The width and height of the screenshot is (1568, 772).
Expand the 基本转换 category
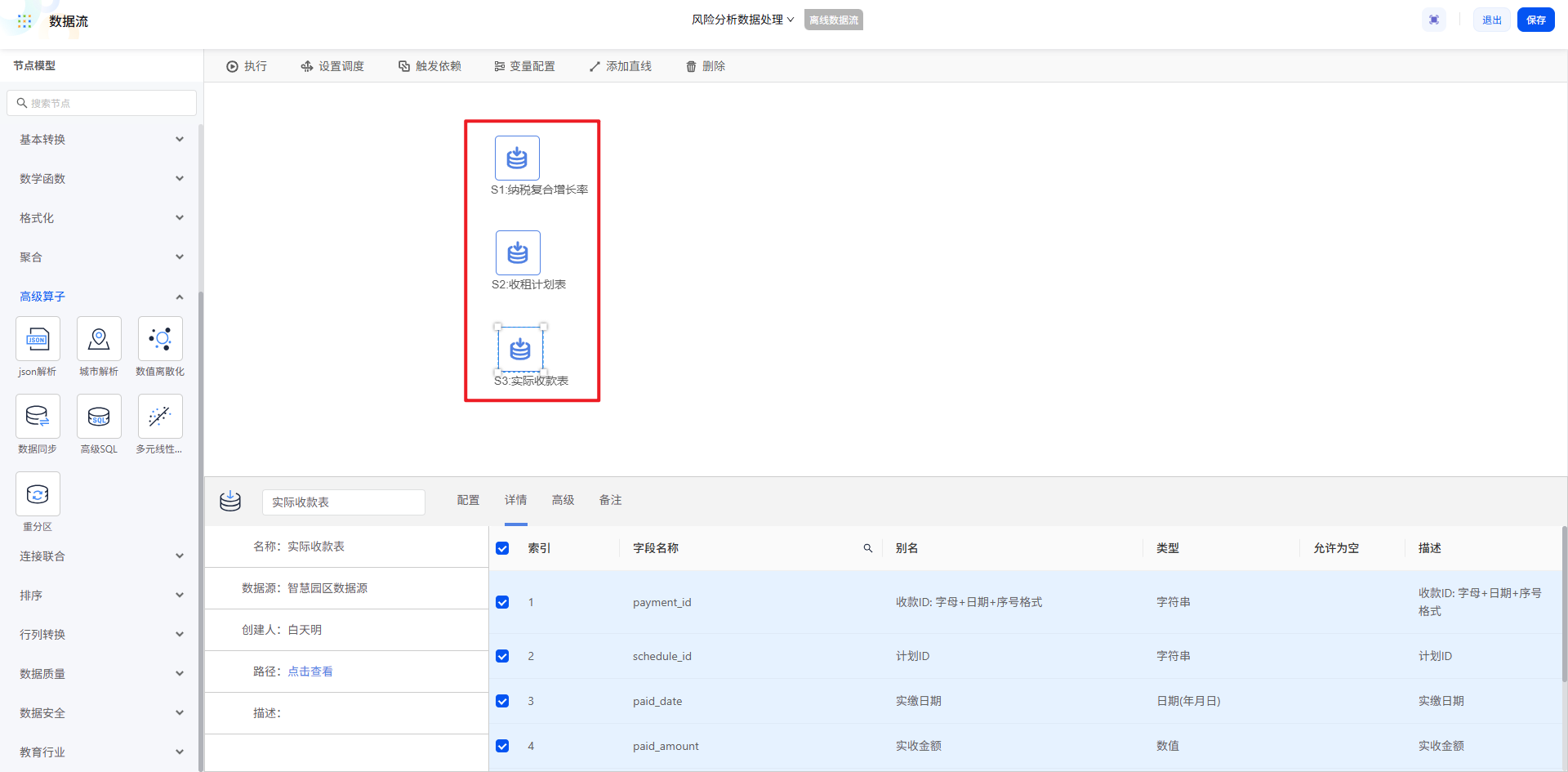[x=101, y=140]
